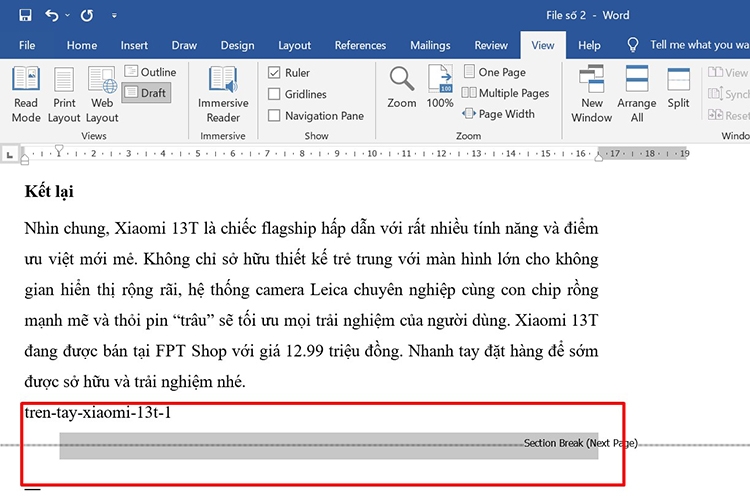Open the Review tab
The width and height of the screenshot is (750, 500).
[491, 45]
